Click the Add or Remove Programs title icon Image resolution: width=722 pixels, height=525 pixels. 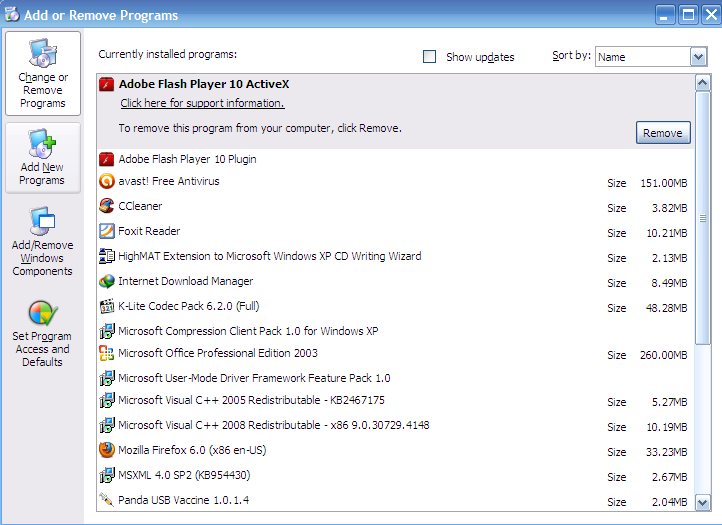[x=12, y=15]
